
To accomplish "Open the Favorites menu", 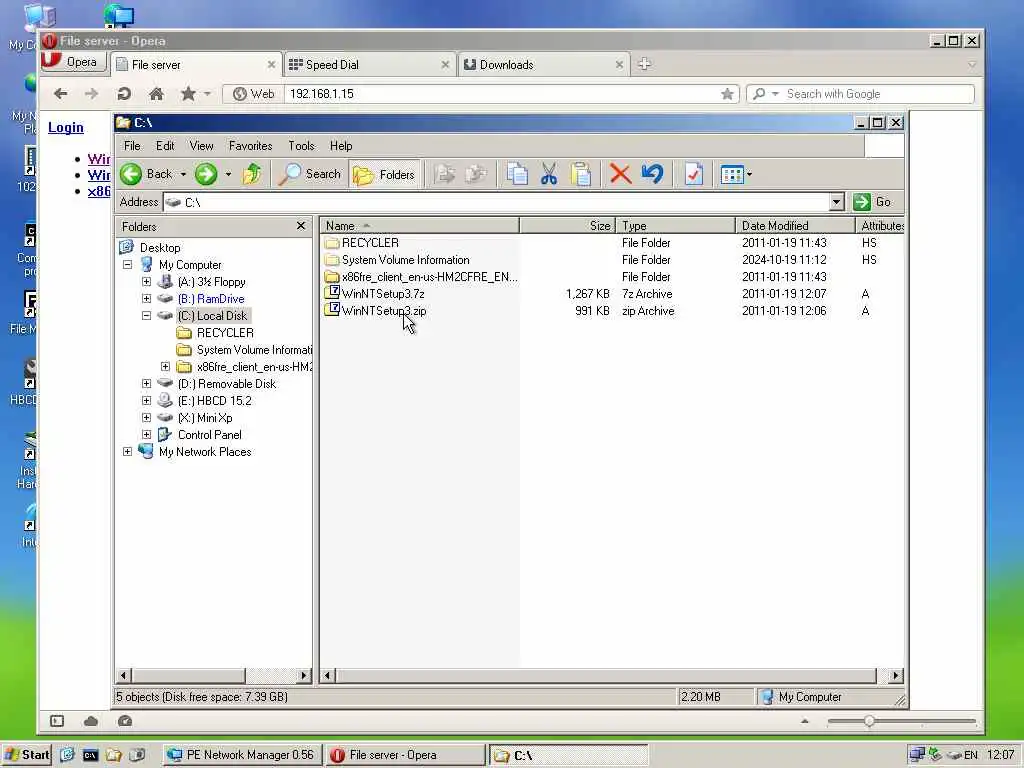I will tap(250, 146).
